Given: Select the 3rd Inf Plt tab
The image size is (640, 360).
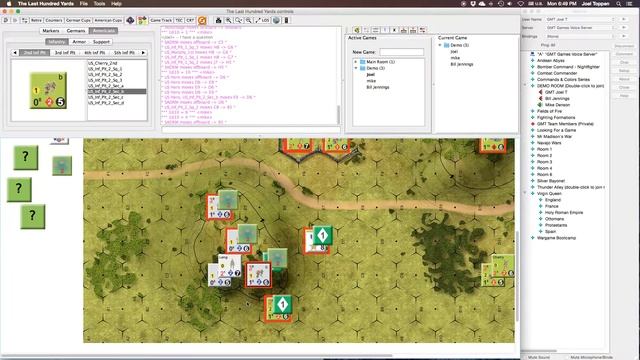Looking at the screenshot, I should tap(65, 53).
